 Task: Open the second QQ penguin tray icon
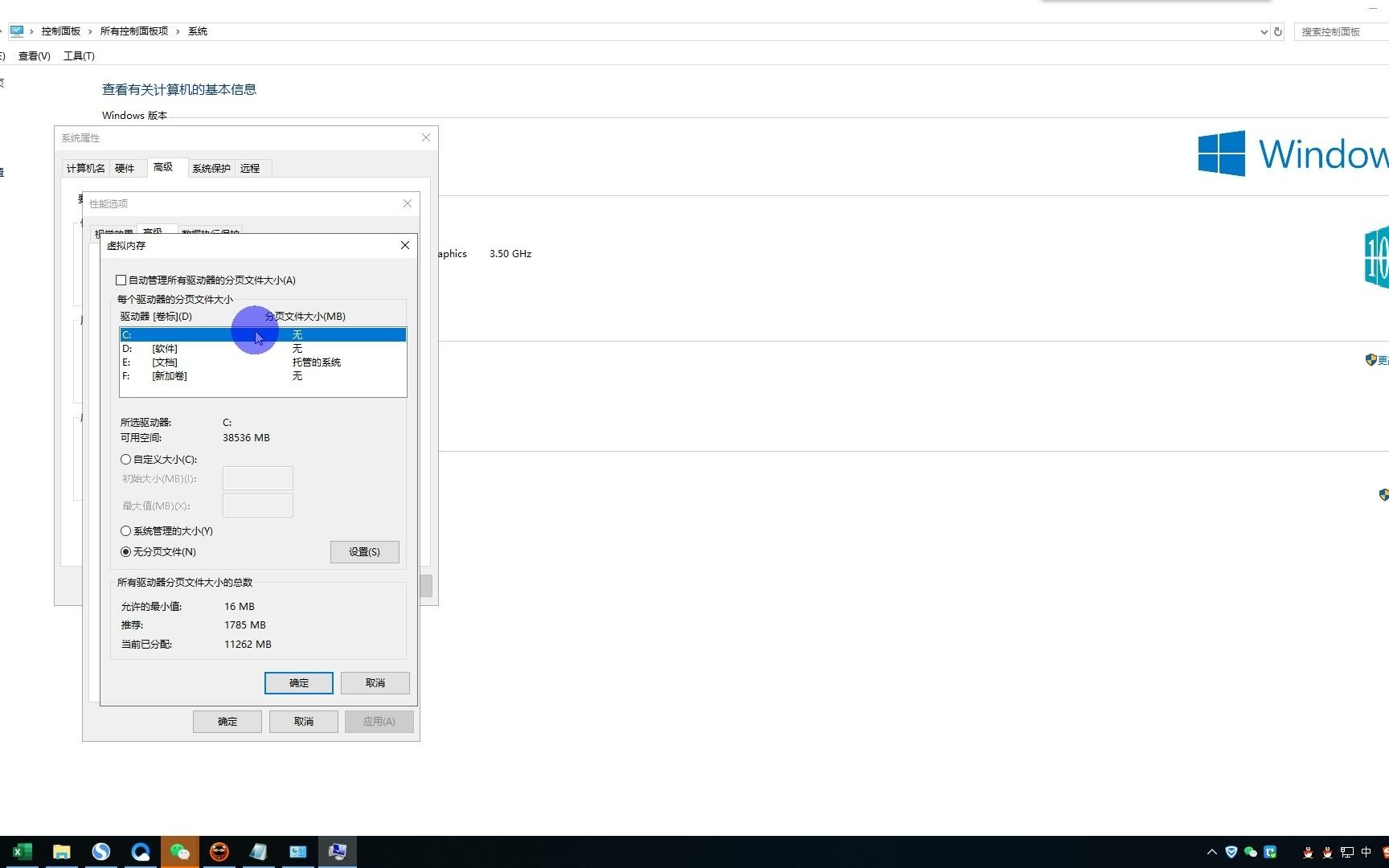click(1328, 852)
